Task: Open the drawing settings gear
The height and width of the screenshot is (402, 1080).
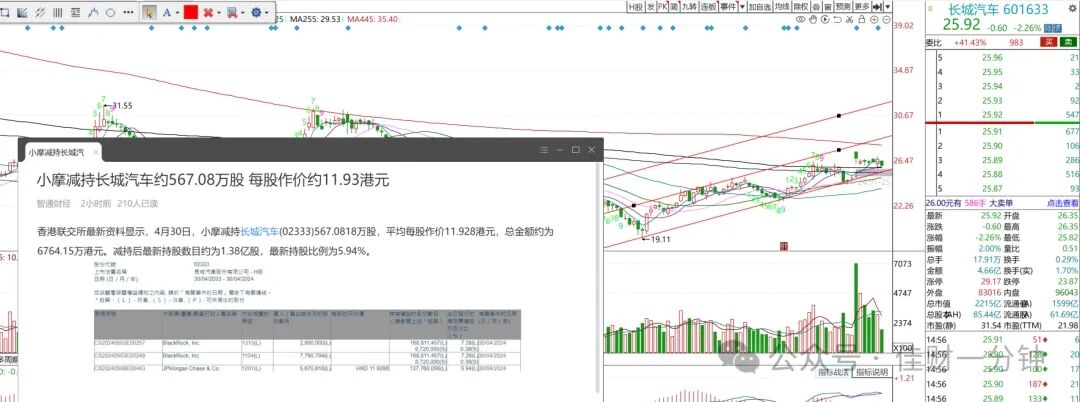Action: [256, 12]
